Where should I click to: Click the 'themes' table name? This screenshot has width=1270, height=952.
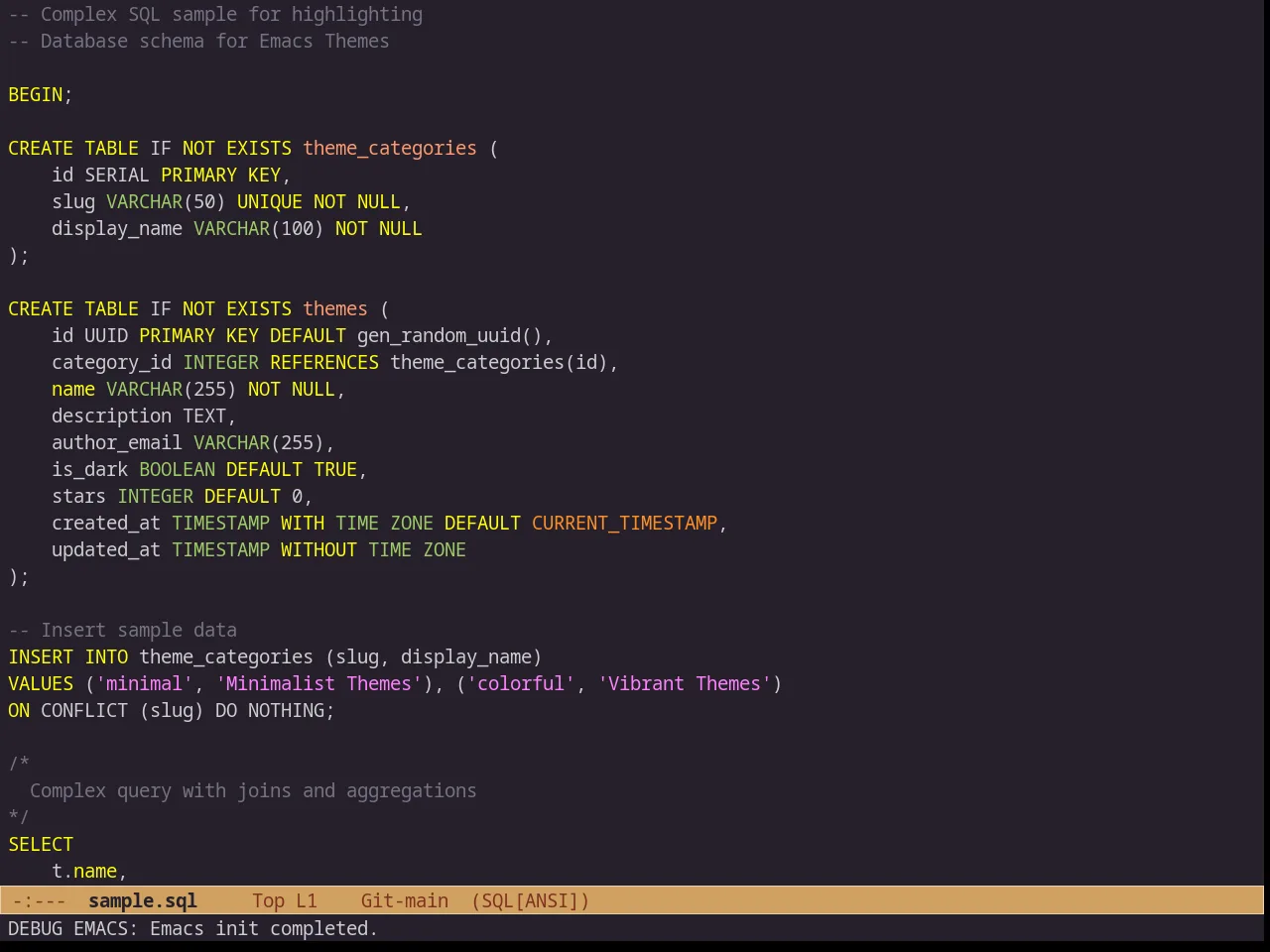click(x=335, y=308)
